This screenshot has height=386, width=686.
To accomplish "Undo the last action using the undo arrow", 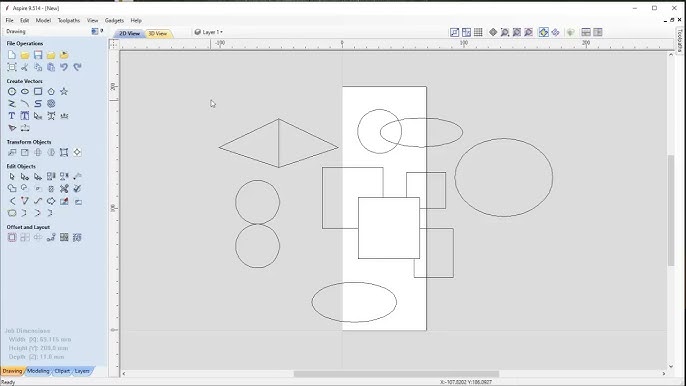I will [x=64, y=67].
